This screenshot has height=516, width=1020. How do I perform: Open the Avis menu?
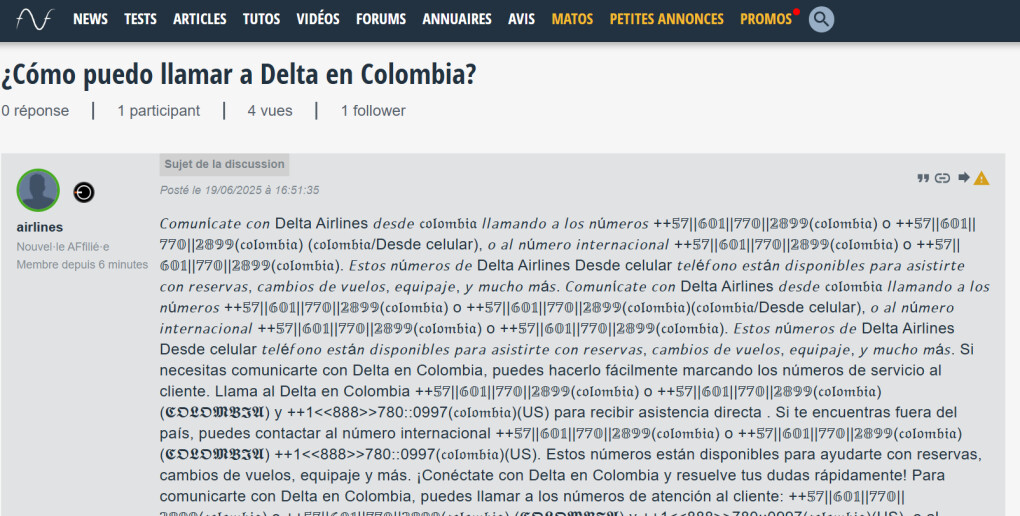tap(521, 20)
